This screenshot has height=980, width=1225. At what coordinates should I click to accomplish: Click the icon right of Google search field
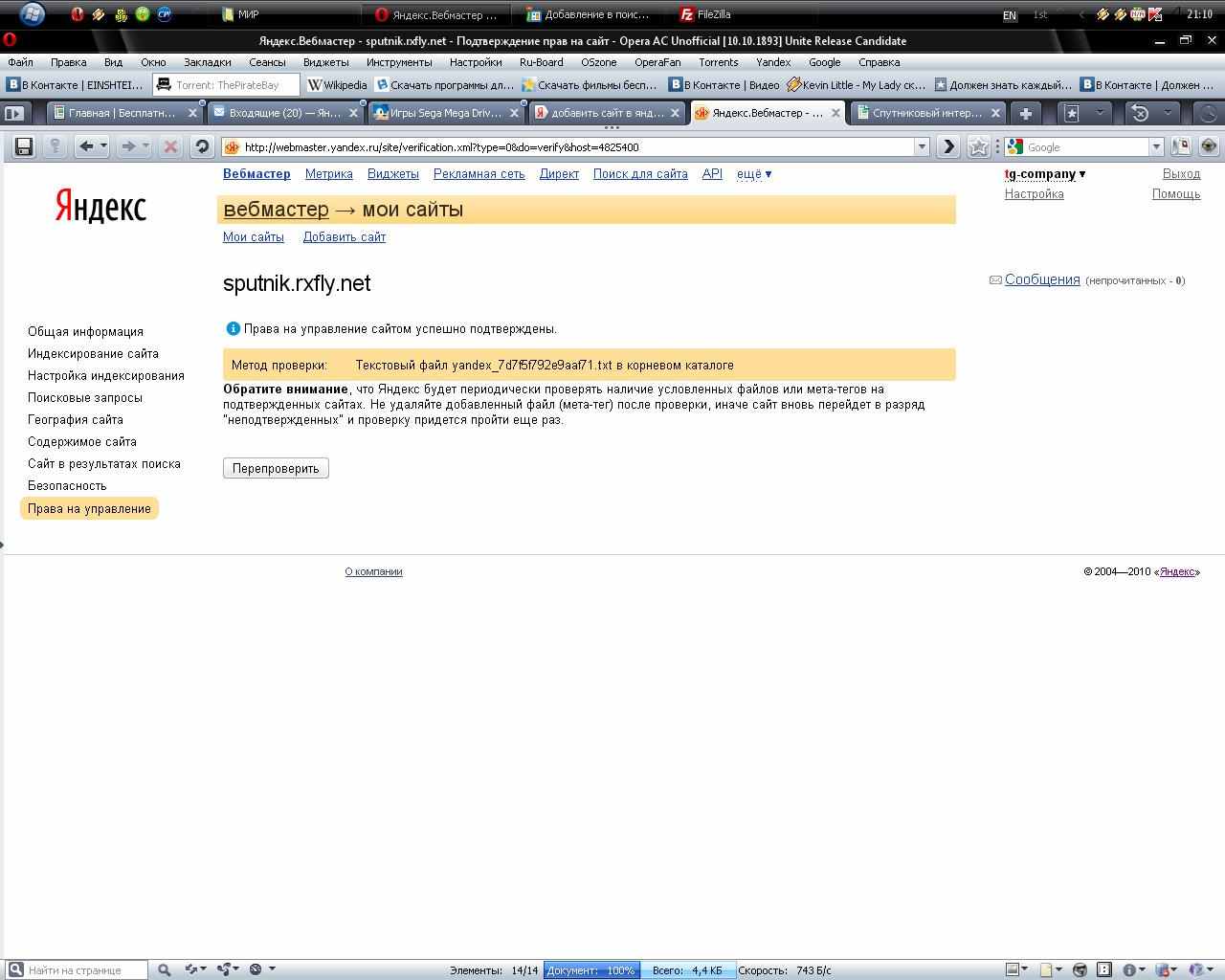1181,146
